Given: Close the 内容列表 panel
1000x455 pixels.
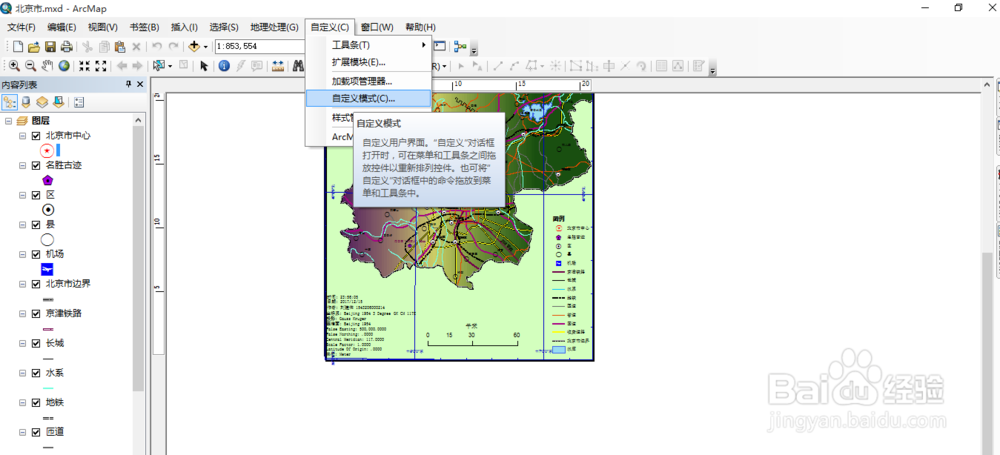Looking at the screenshot, I should [x=140, y=84].
